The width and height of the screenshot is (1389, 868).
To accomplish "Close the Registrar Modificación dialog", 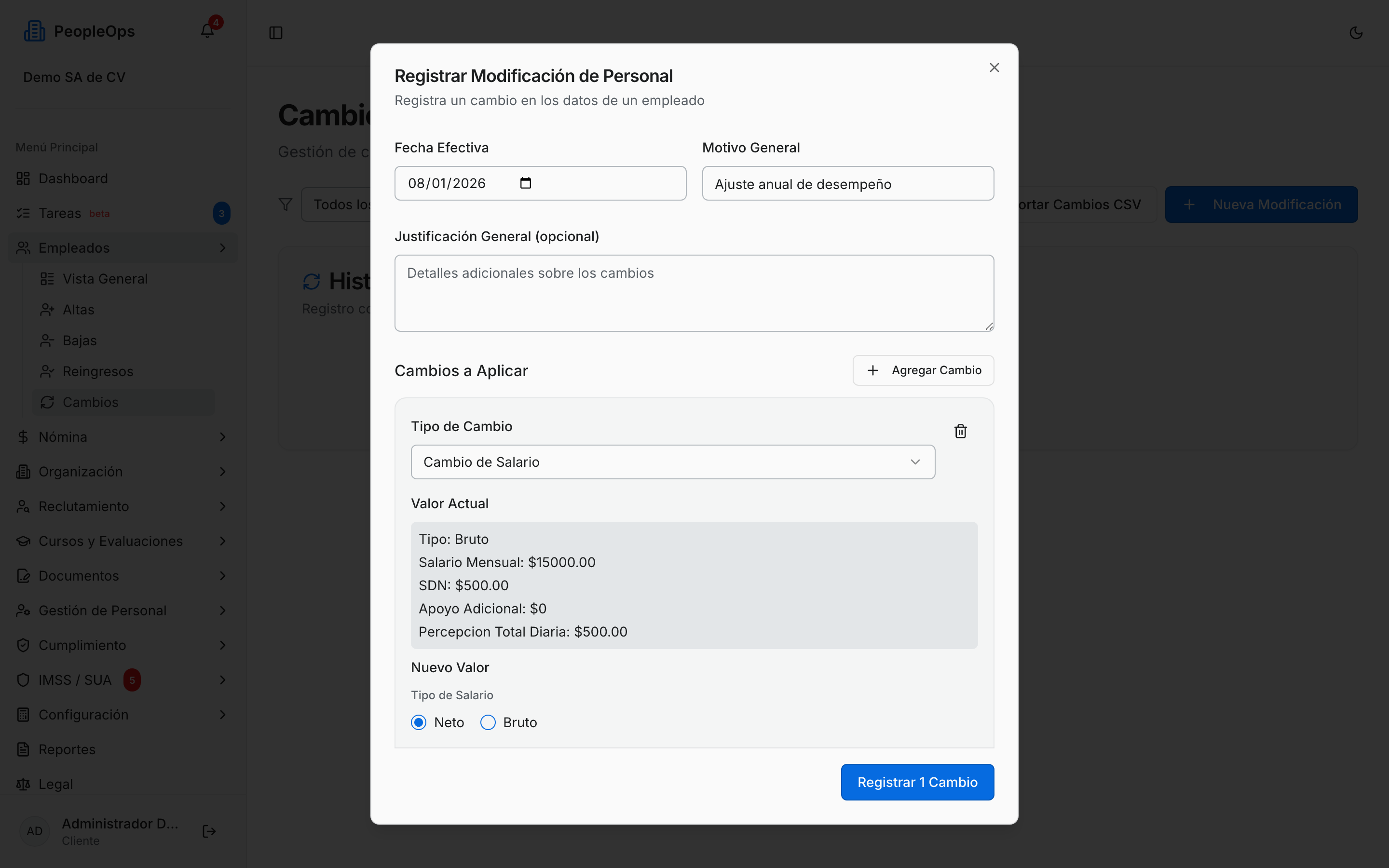I will [994, 68].
